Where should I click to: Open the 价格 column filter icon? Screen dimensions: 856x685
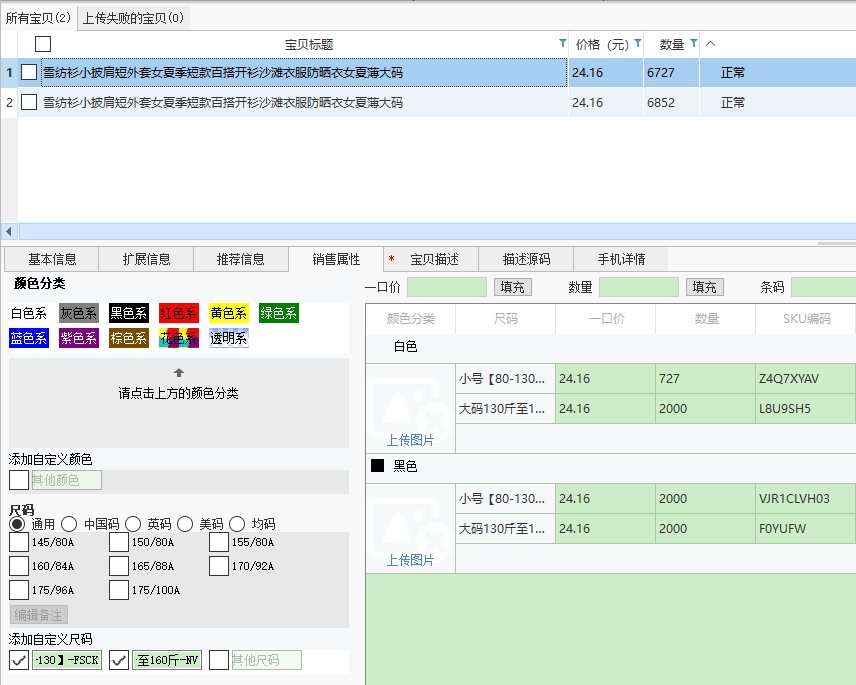(637, 44)
